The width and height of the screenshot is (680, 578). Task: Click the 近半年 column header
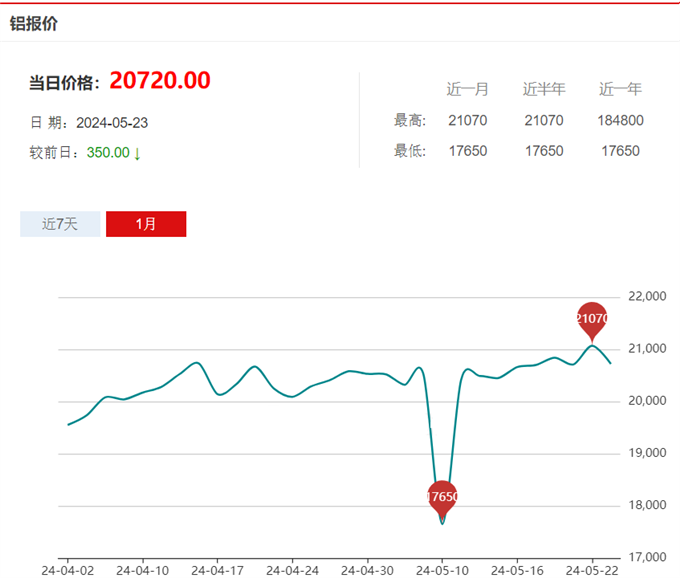point(544,89)
